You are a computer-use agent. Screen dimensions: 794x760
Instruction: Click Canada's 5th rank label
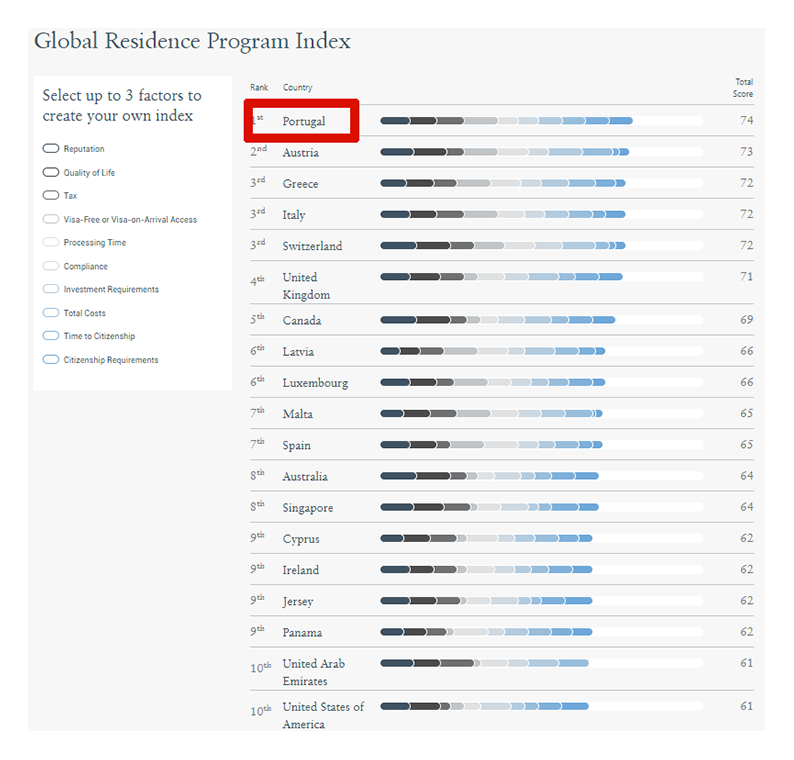coord(257,318)
